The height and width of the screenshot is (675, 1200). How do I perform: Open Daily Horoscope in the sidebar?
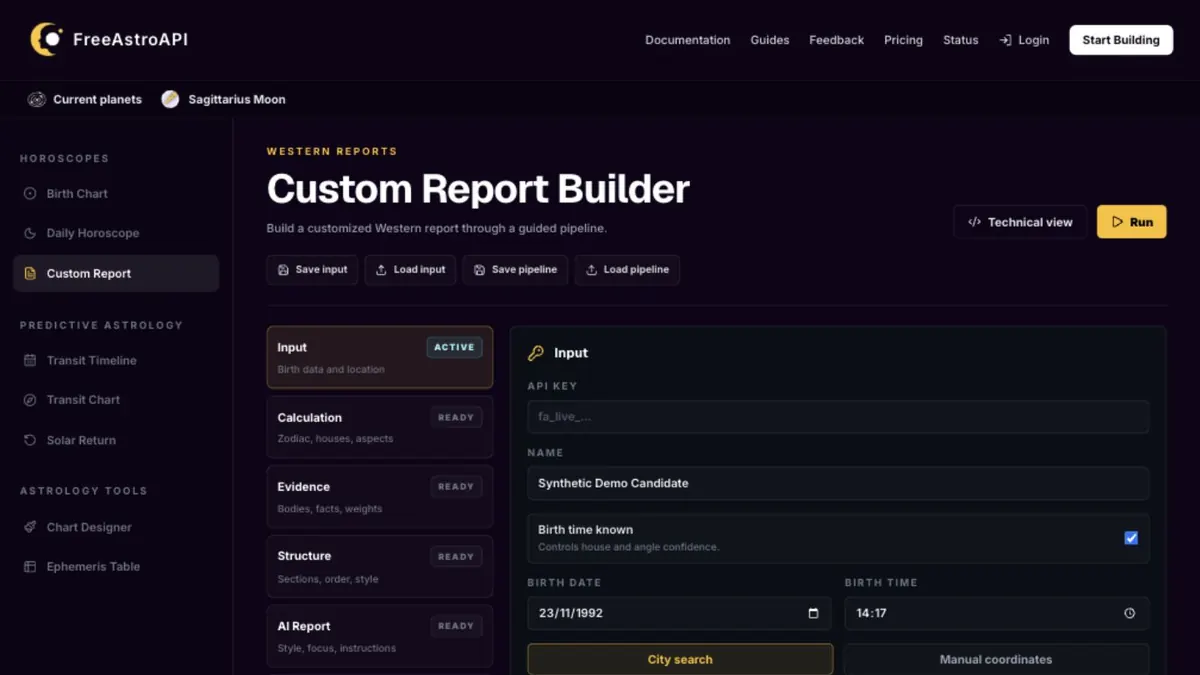(116, 233)
